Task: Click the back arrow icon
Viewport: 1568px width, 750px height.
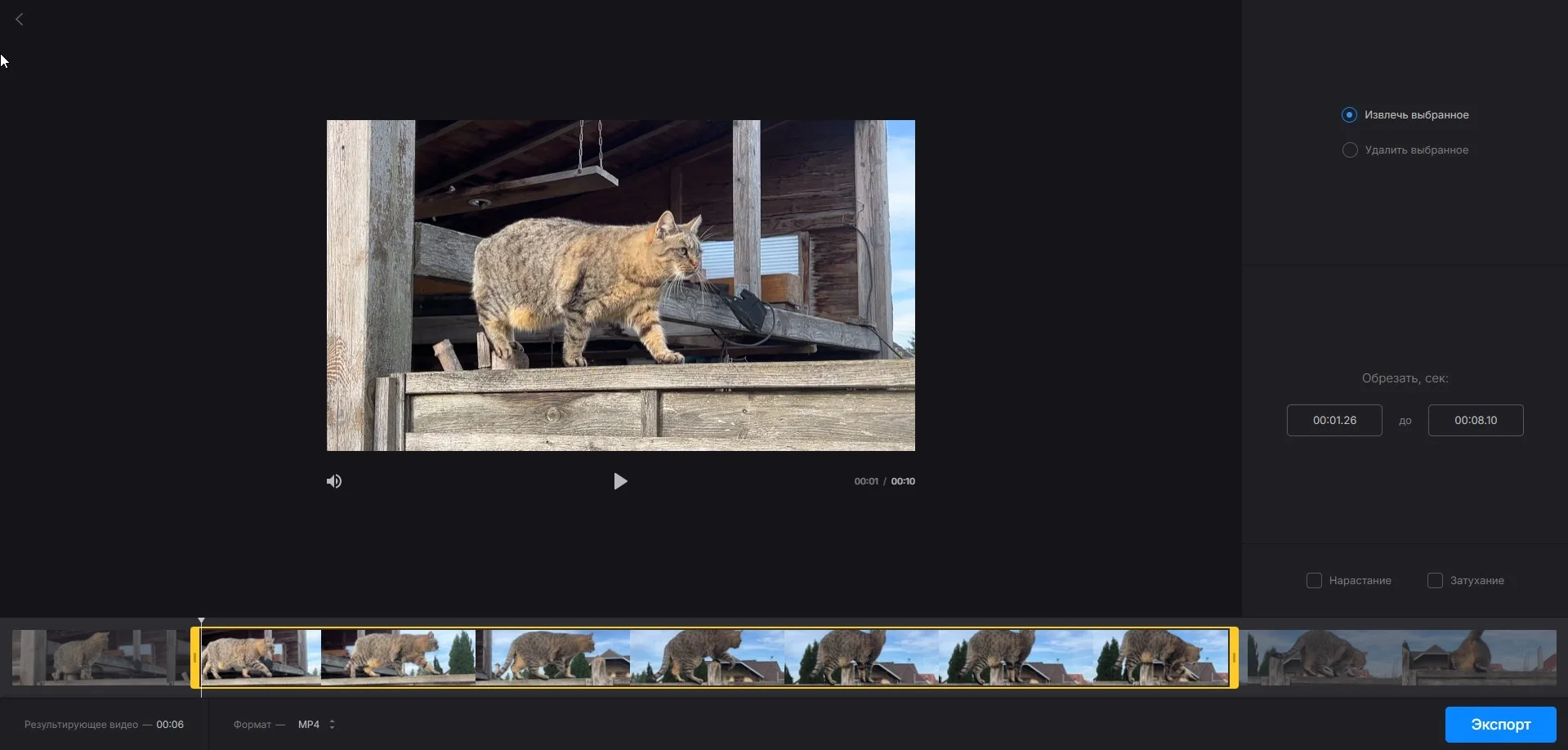Action: pyautogui.click(x=20, y=19)
